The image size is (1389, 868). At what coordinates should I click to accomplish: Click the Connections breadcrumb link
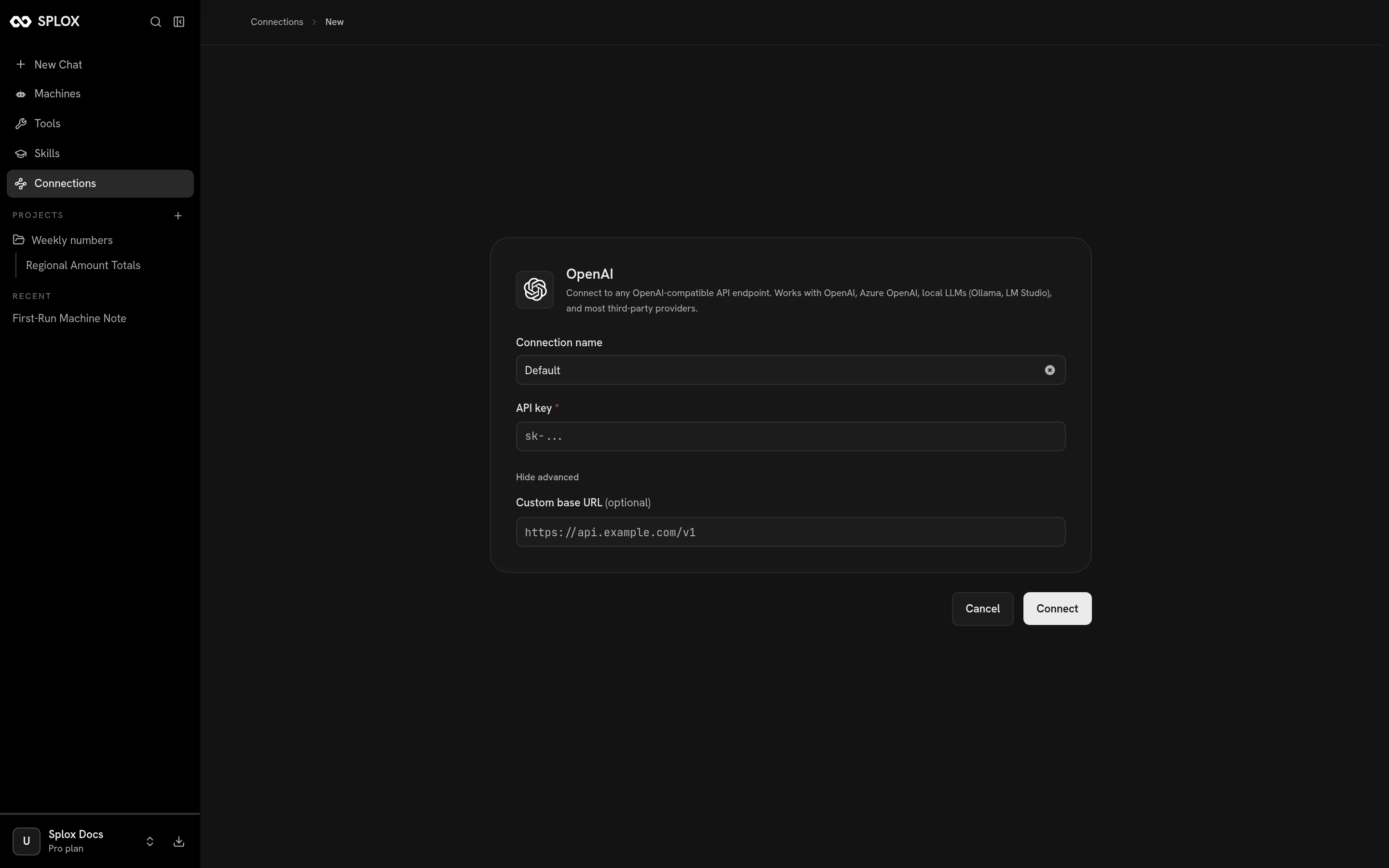277,22
